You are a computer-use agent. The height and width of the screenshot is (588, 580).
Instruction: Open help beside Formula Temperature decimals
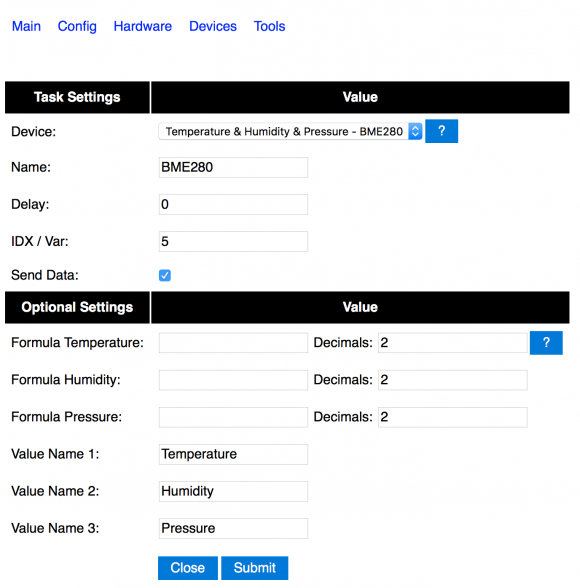click(546, 342)
